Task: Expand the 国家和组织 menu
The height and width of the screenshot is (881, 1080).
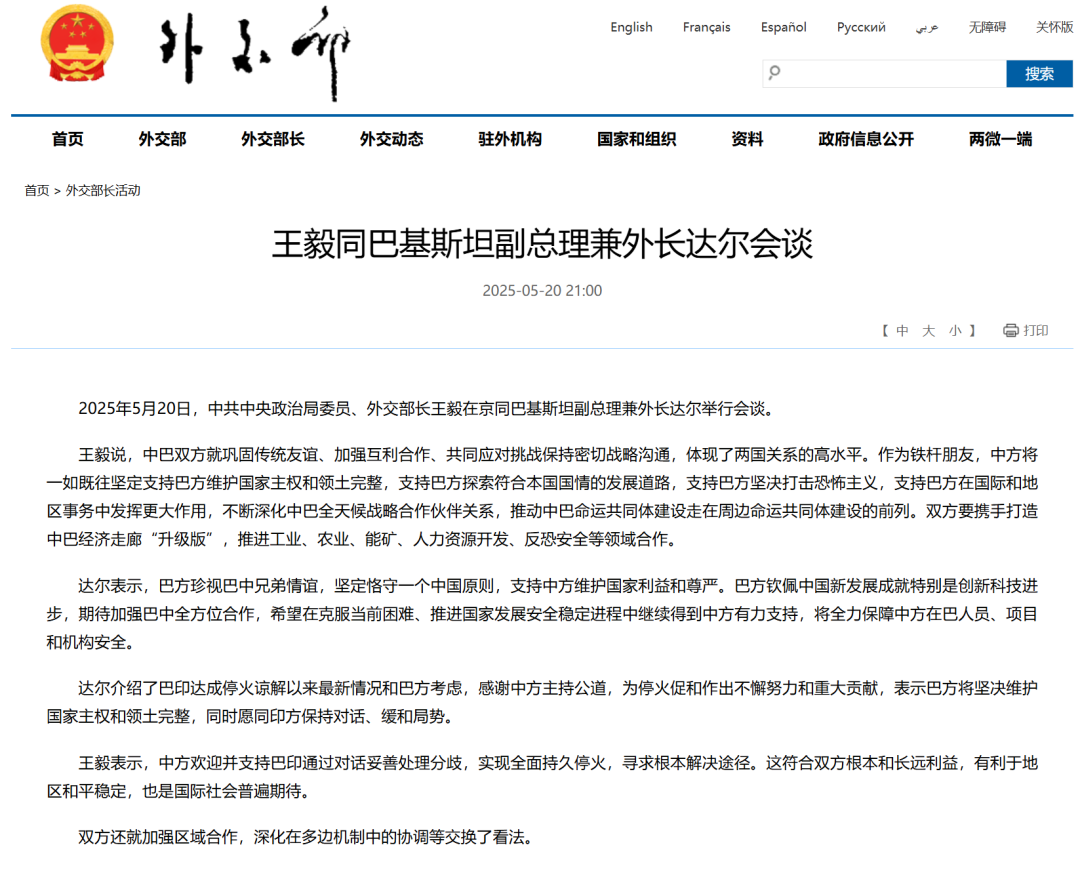Action: coord(636,139)
